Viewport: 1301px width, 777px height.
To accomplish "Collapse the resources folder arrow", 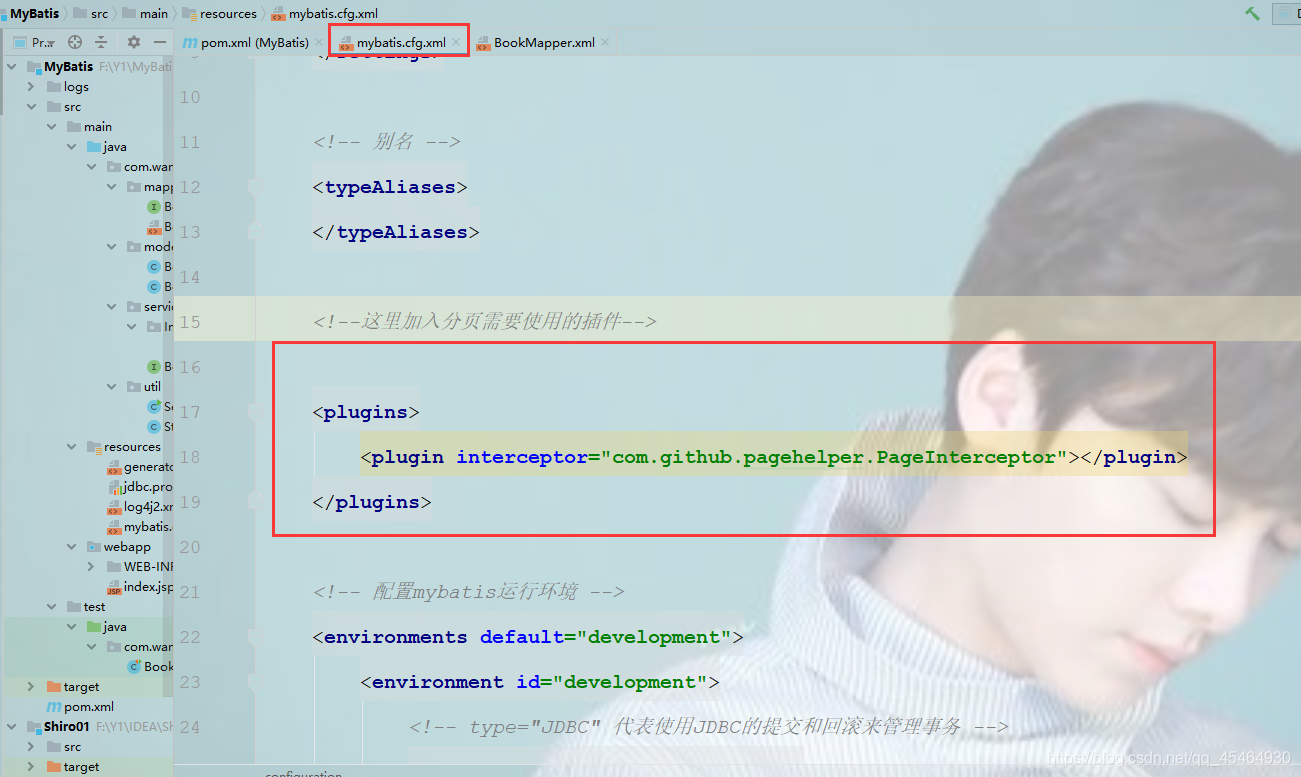I will click(x=72, y=447).
